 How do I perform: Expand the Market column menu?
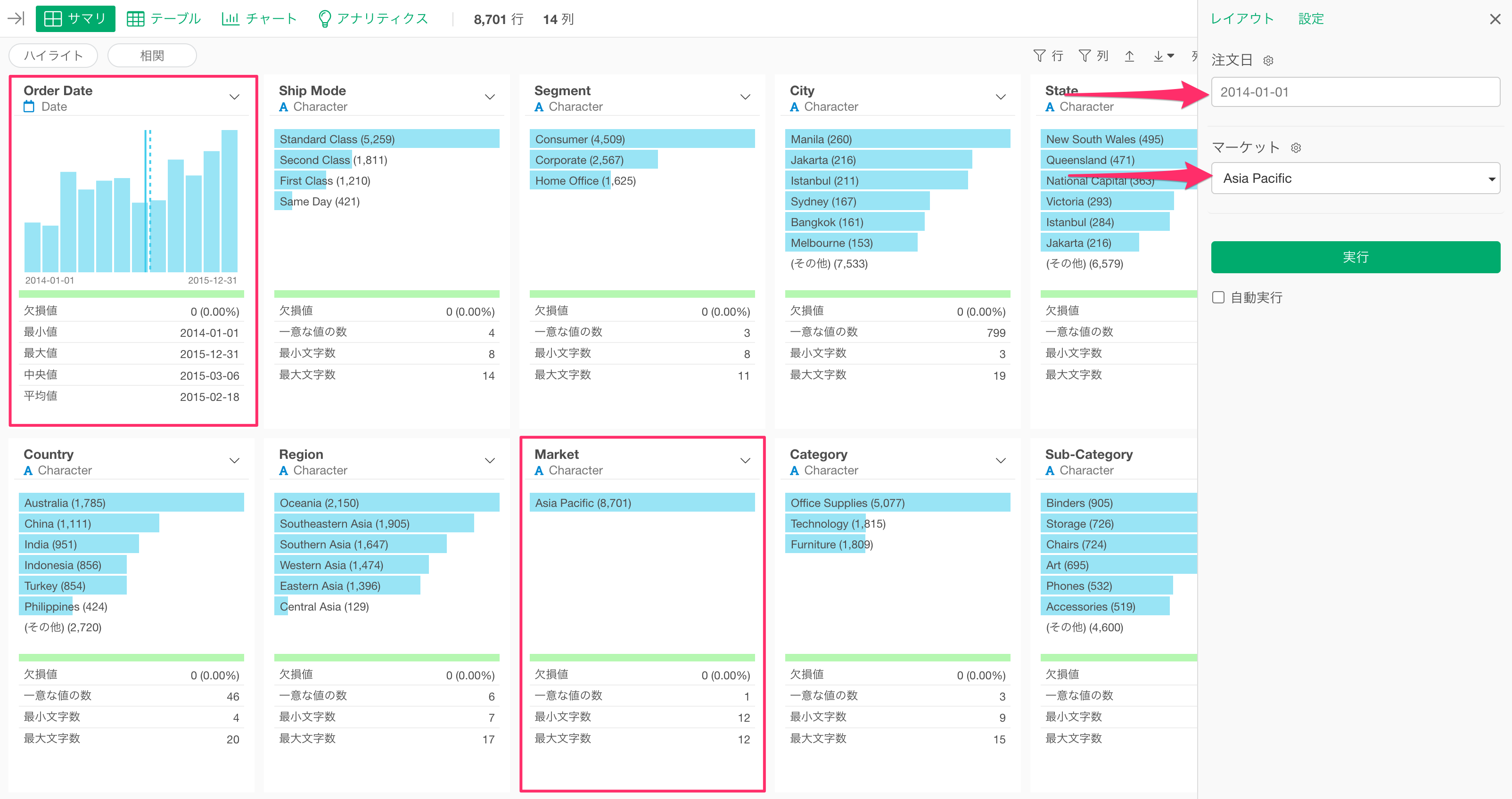[745, 461]
